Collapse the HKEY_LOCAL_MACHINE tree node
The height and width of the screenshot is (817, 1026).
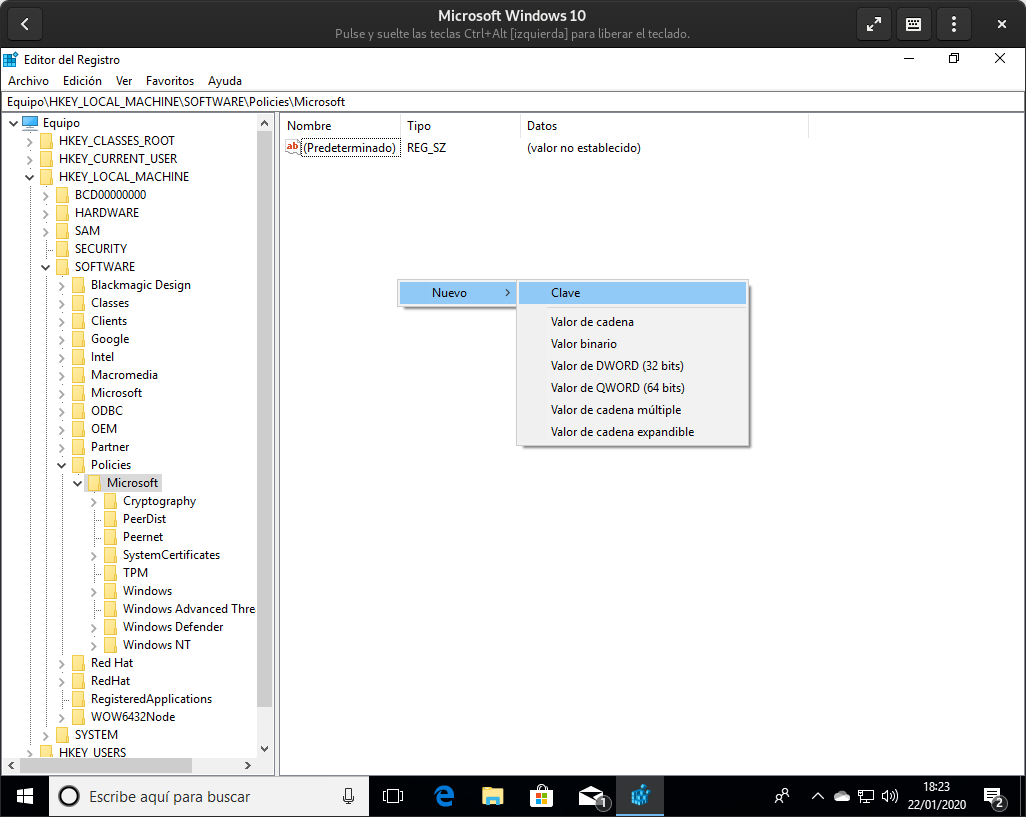pyautogui.click(x=29, y=177)
